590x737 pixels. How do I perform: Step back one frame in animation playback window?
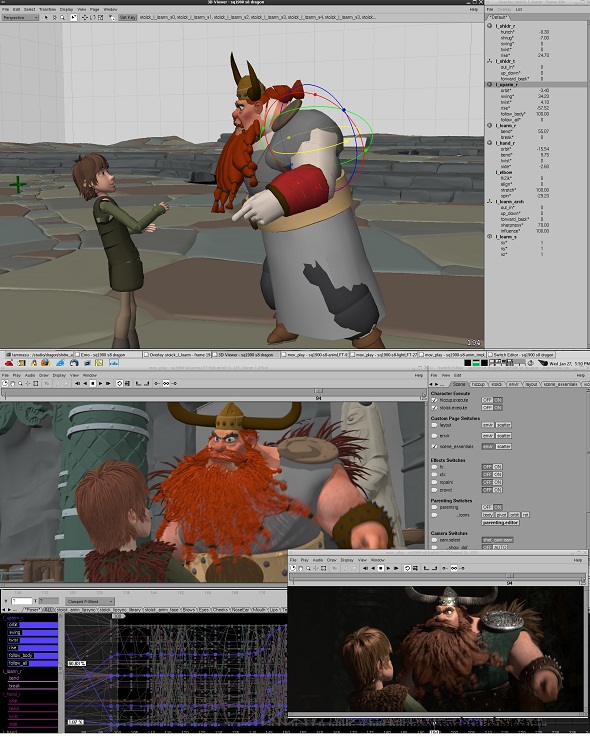click(x=85, y=384)
